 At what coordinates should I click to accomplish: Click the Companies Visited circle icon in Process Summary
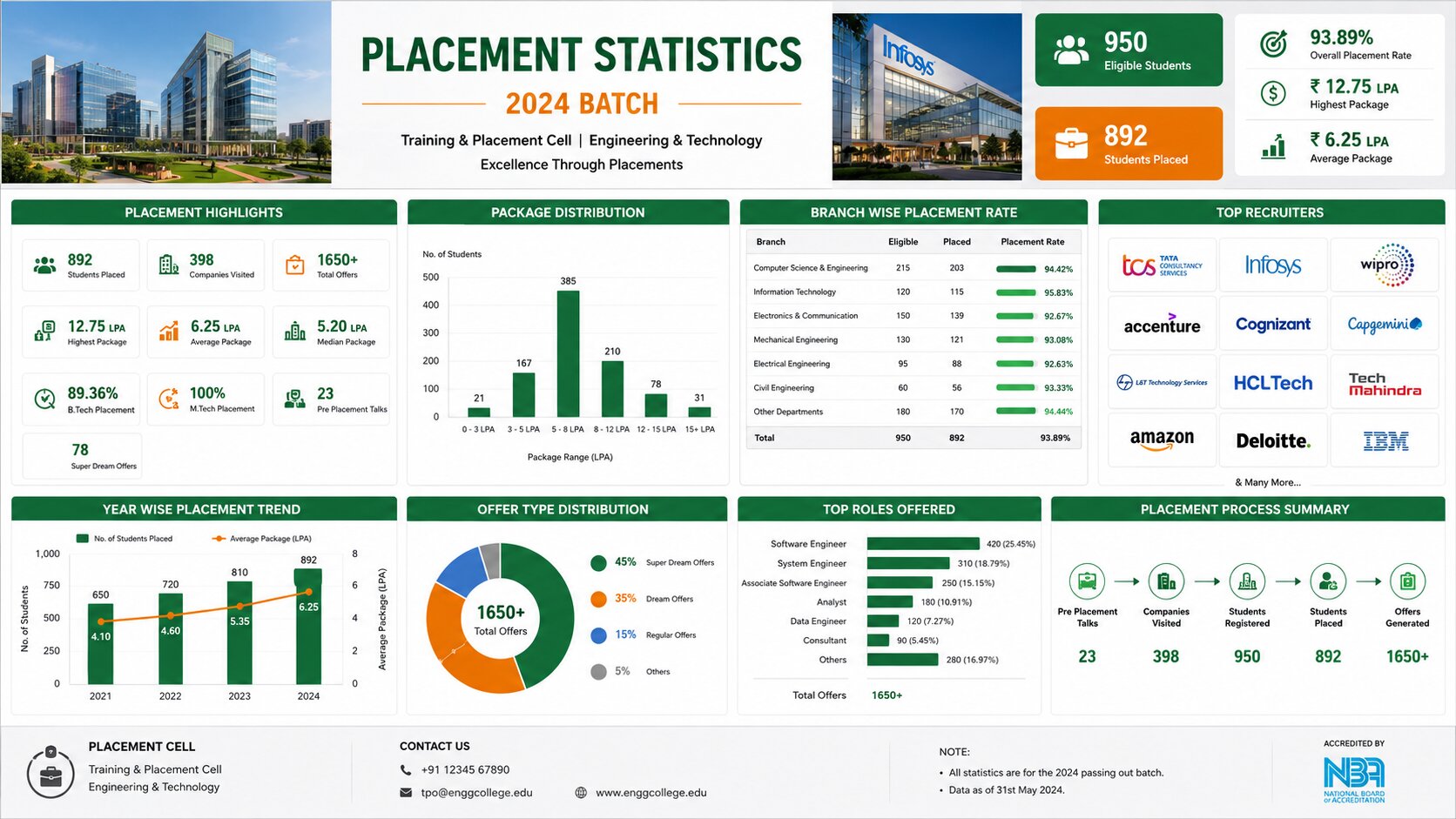click(x=1166, y=581)
